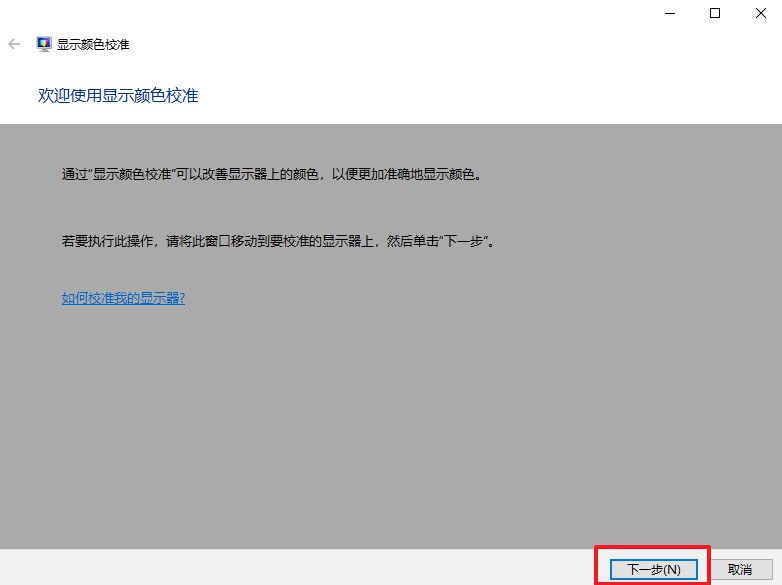
Task: Click the back arrow in the header
Action: pyautogui.click(x=14, y=44)
